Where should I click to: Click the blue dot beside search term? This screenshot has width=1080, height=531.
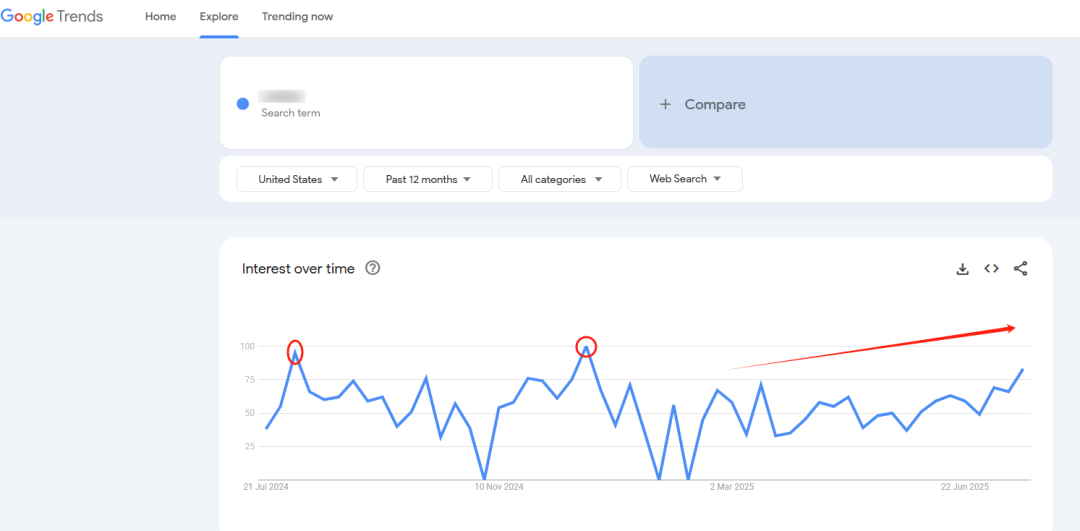(242, 104)
